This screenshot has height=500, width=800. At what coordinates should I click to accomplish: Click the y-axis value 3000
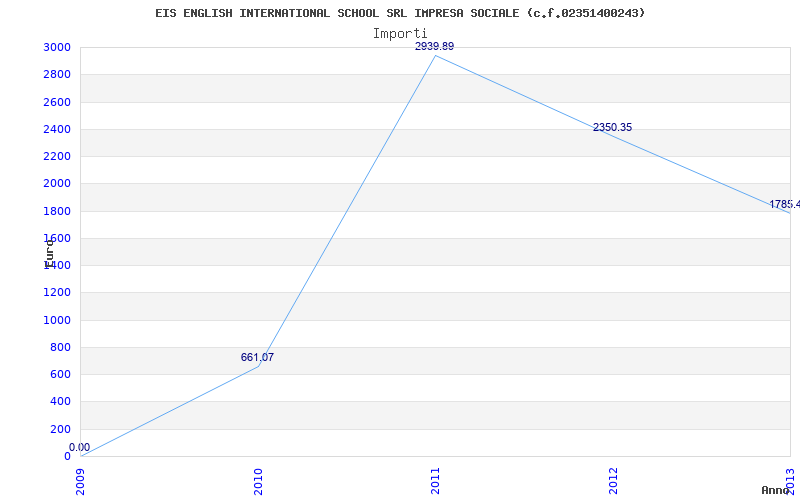tap(58, 47)
